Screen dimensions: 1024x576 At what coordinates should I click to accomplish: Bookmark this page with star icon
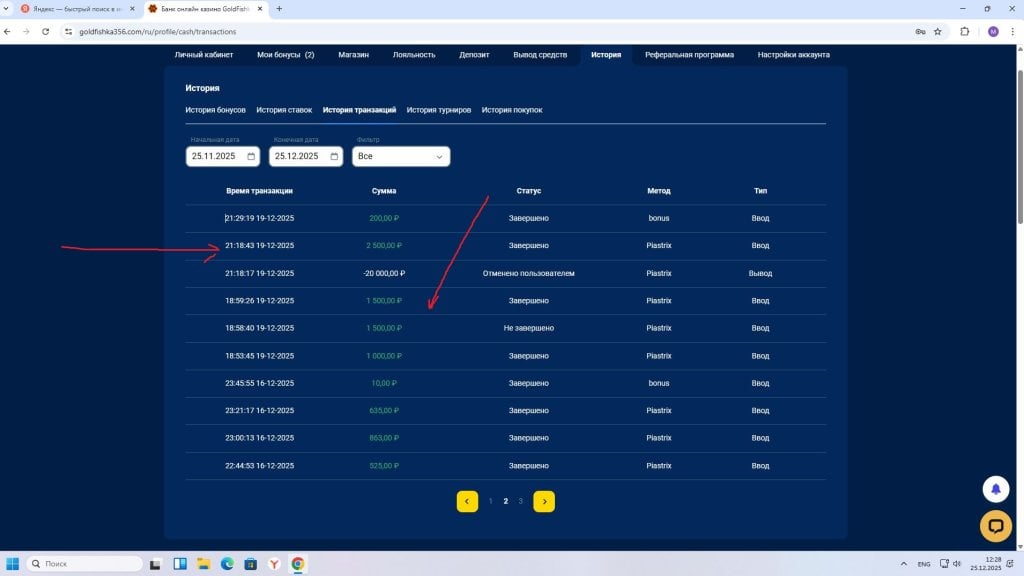(938, 31)
